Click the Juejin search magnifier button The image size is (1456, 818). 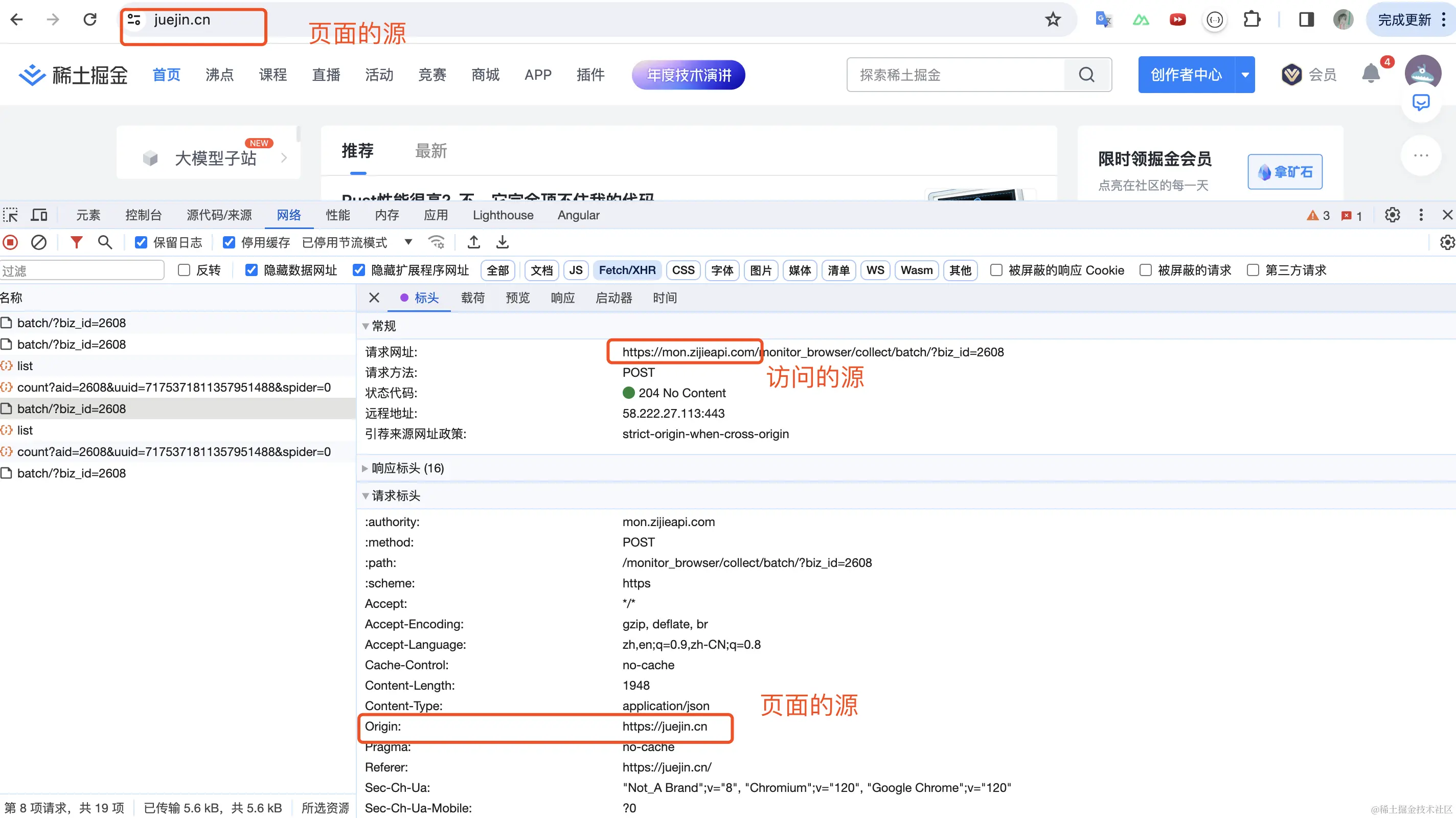click(x=1086, y=75)
